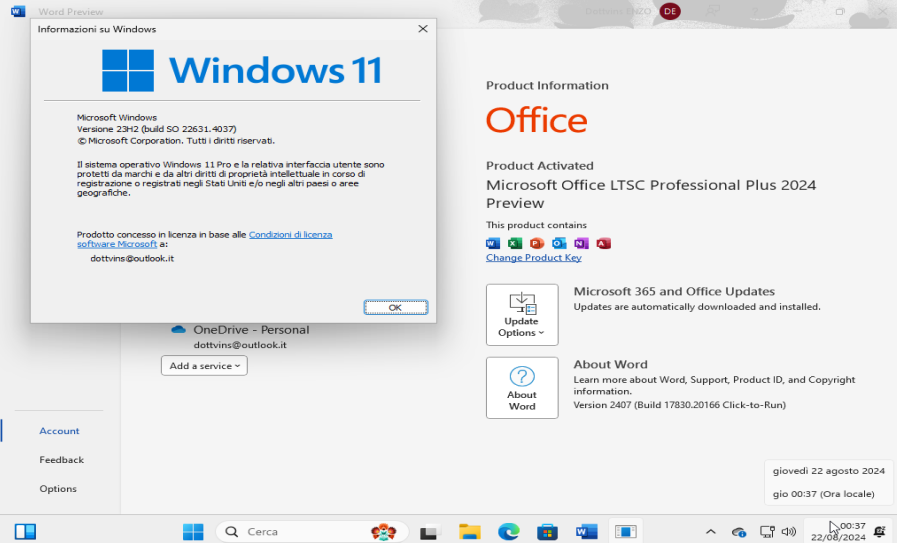Click the Product Activated label

point(539,165)
